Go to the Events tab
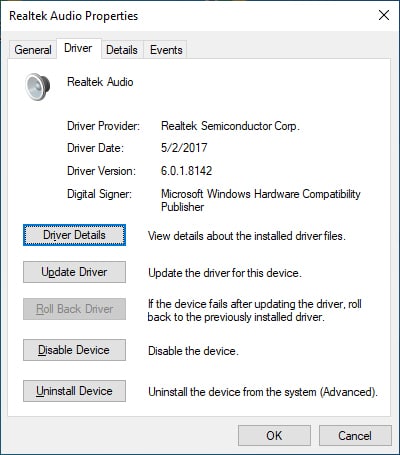 point(166,50)
